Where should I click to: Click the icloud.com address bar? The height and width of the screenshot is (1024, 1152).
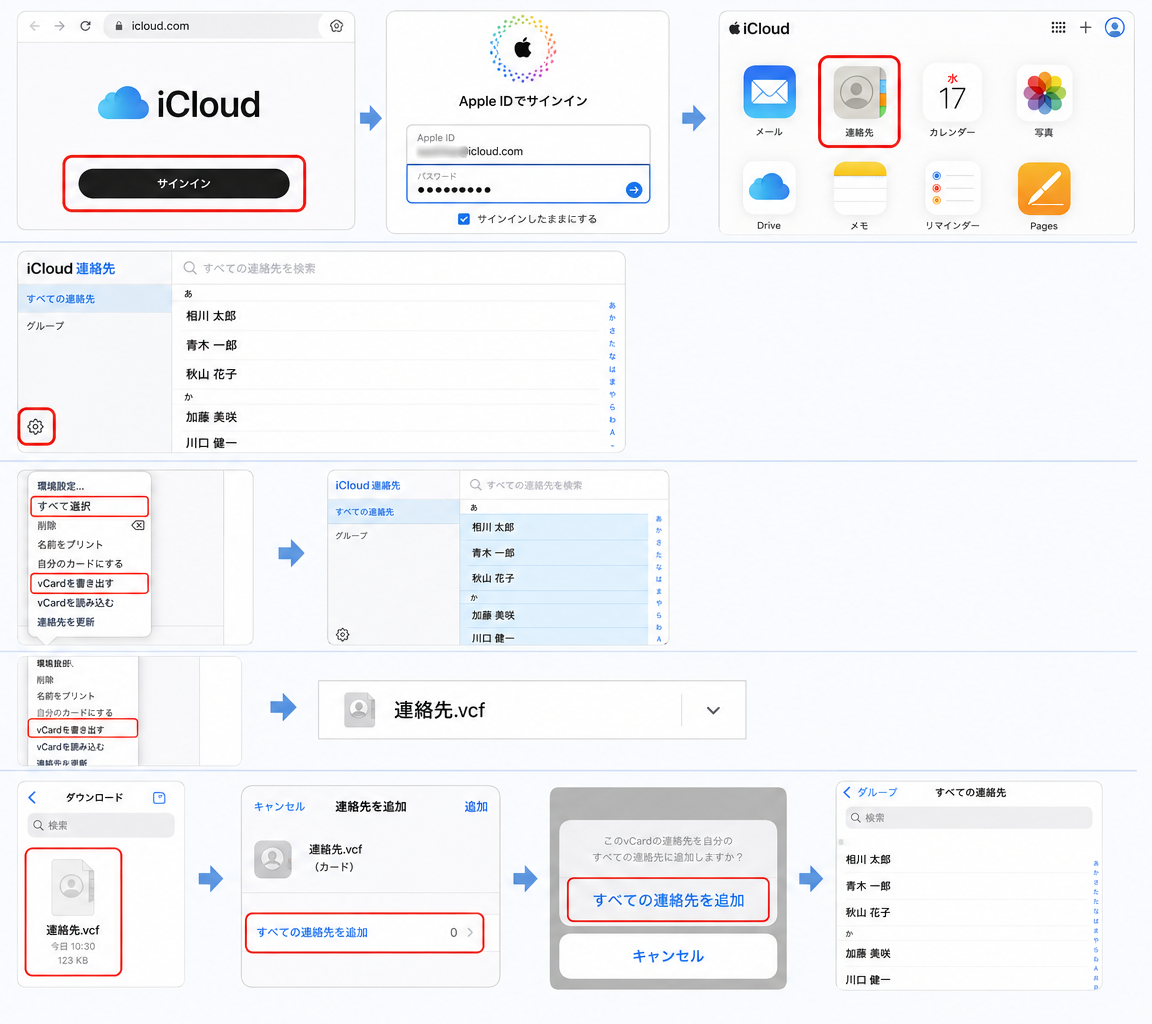pos(213,26)
